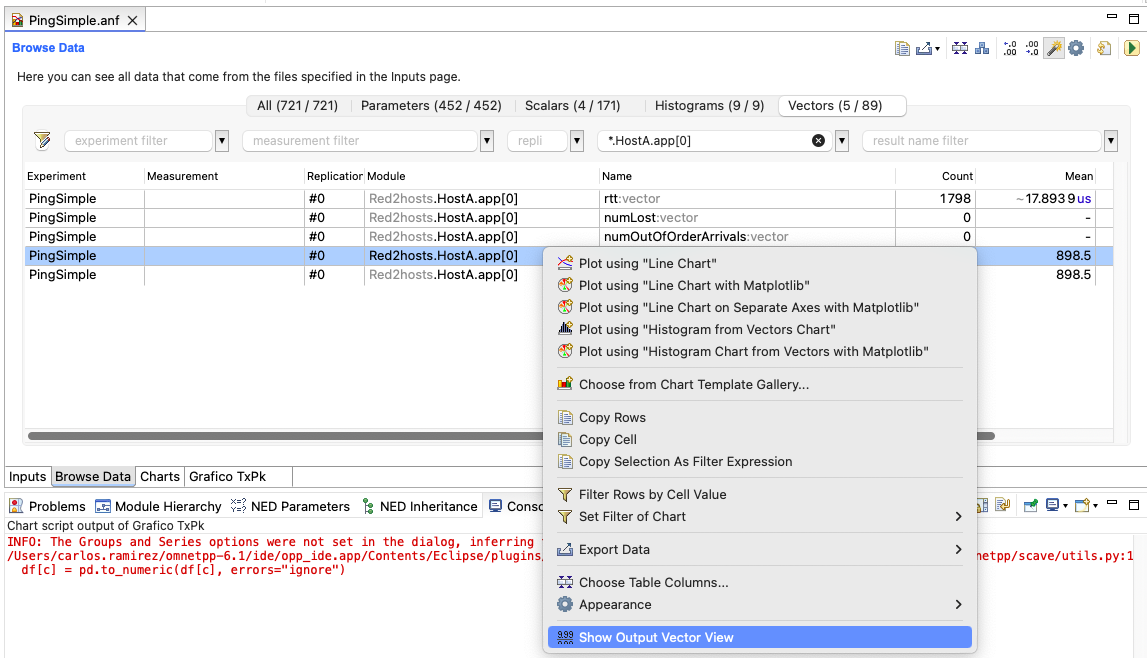Click the green play arrow toolbar icon
The width and height of the screenshot is (1147, 658).
[x=1131, y=48]
